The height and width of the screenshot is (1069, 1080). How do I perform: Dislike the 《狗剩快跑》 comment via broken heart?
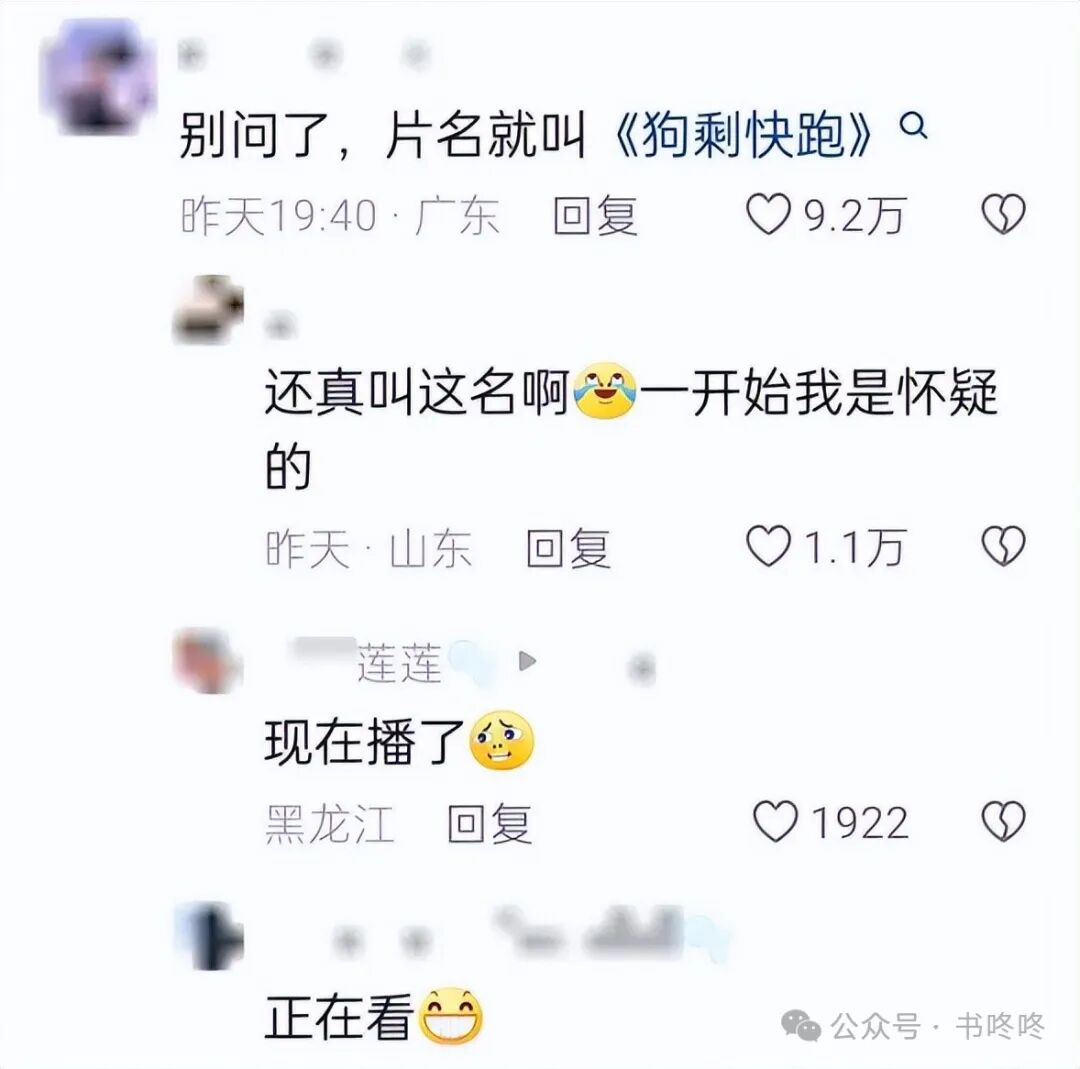(1004, 214)
